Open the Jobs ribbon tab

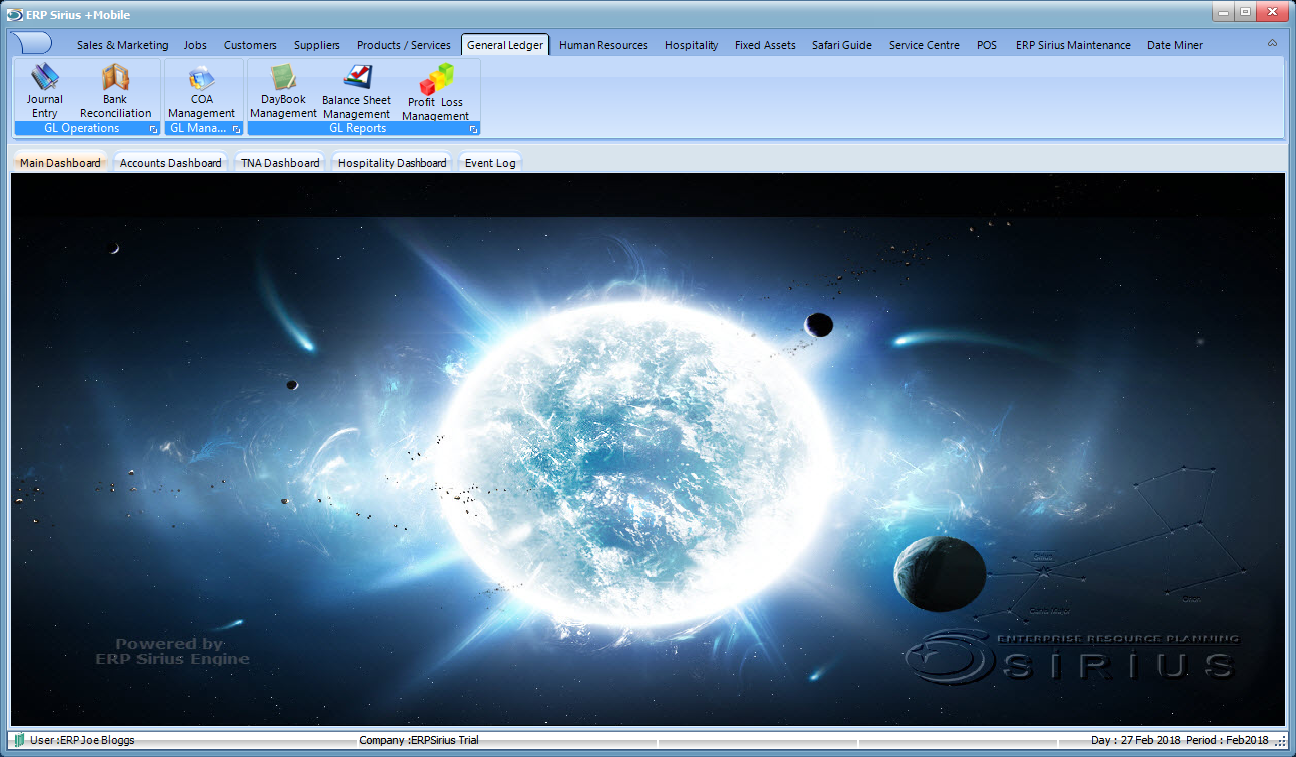click(x=195, y=45)
